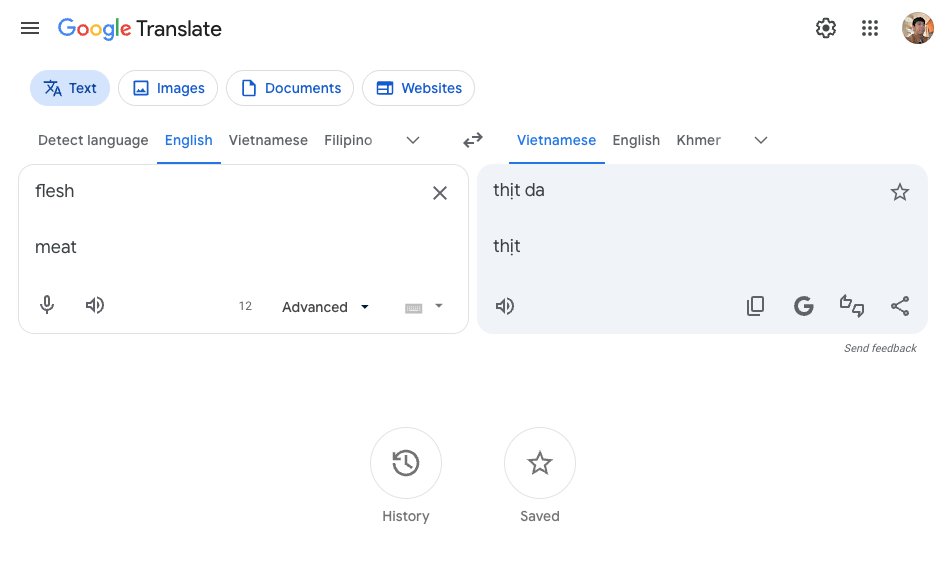Search translation on Google

pos(804,306)
